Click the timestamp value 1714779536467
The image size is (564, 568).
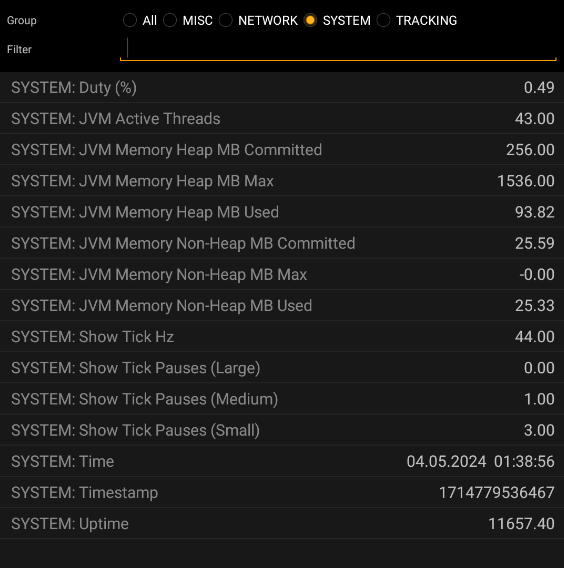tap(497, 492)
